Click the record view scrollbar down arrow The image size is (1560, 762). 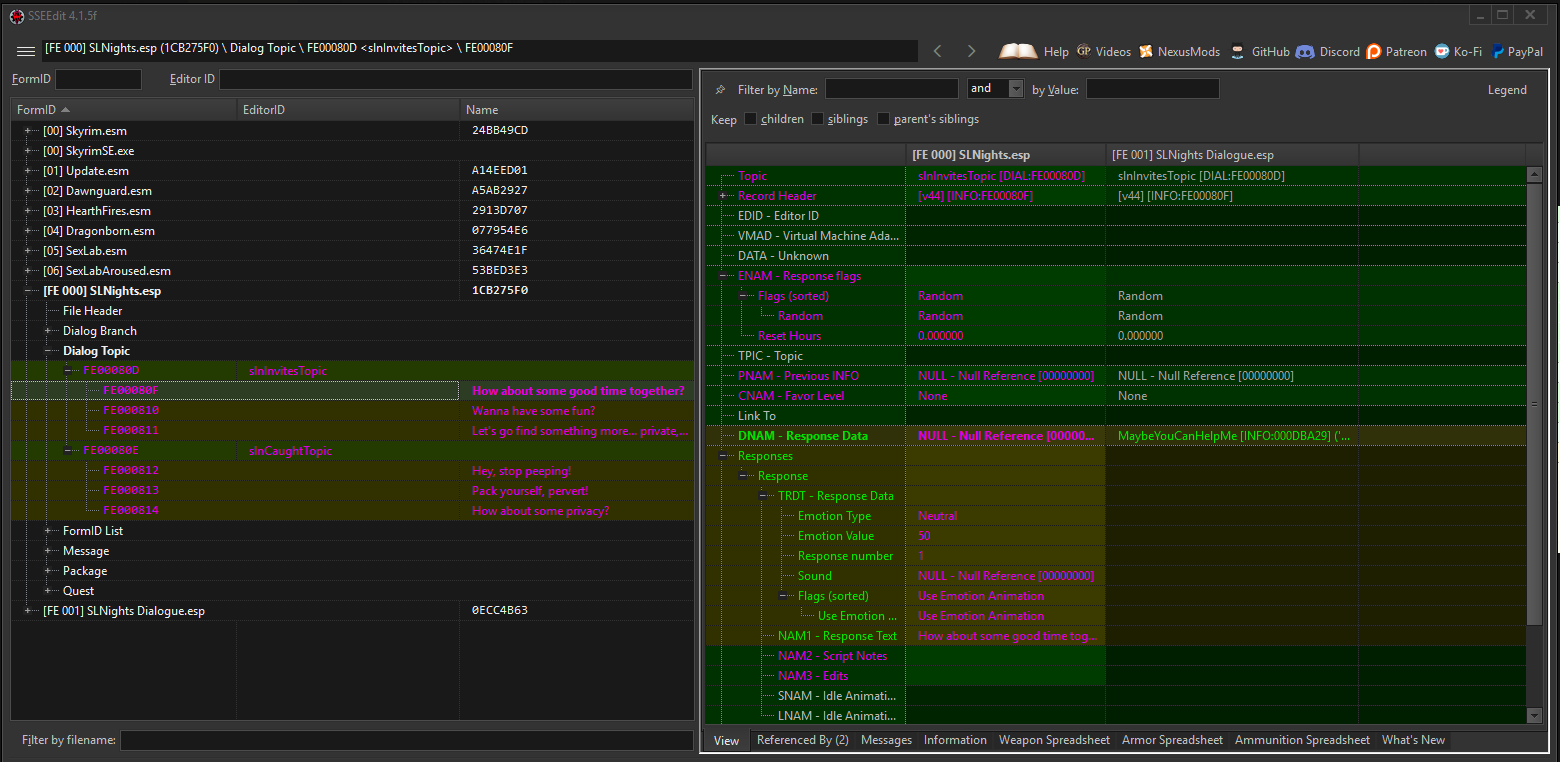(x=1535, y=714)
